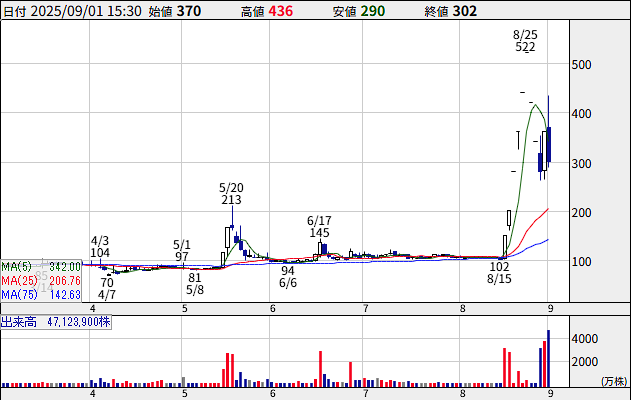
Task: Click the closing price value 302
Action: 465,11
